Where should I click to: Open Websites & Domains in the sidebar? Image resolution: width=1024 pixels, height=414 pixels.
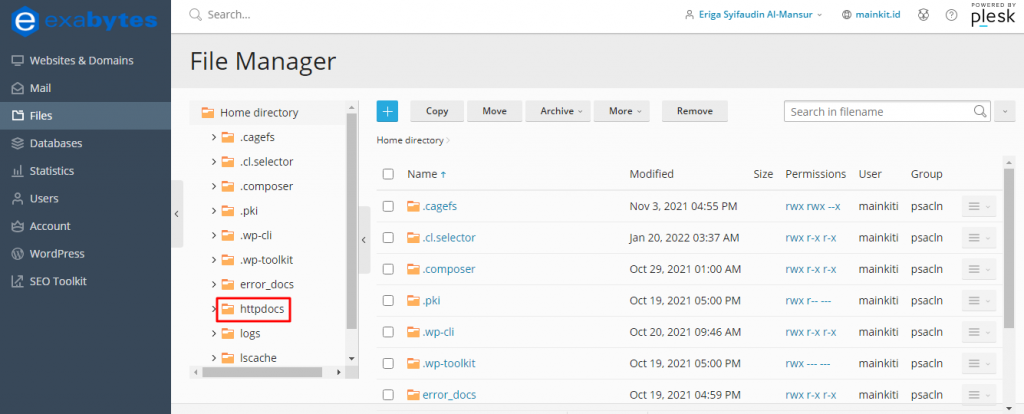(x=81, y=61)
